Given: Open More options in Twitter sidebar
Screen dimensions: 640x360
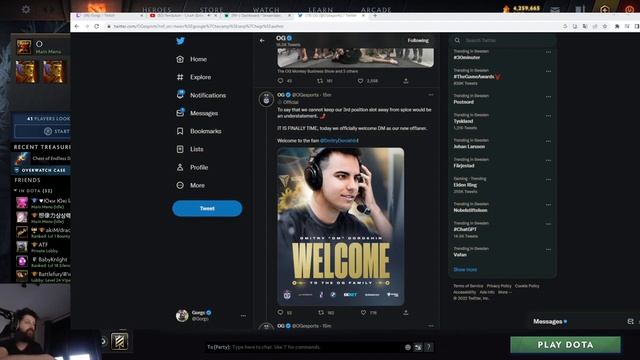Looking at the screenshot, I should [190, 185].
